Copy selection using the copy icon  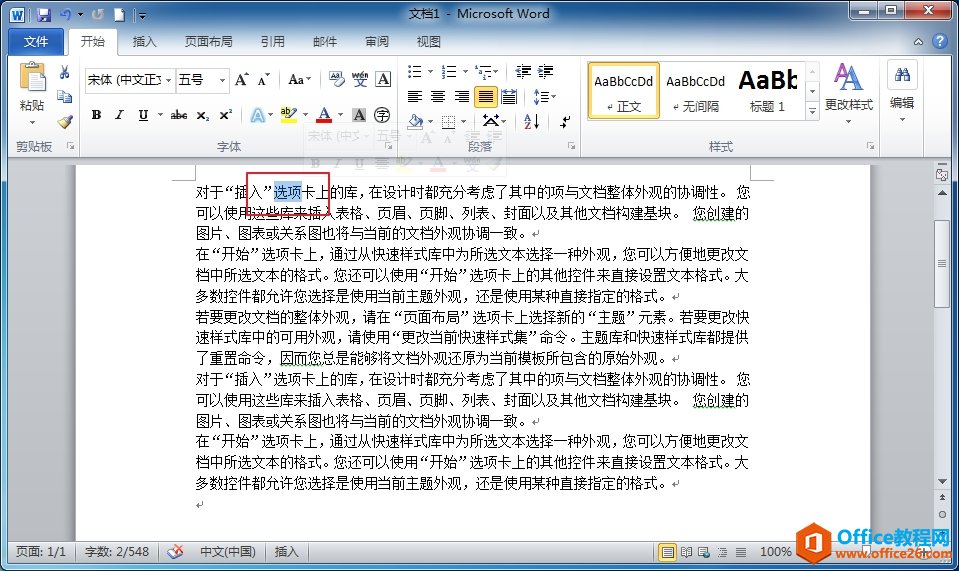click(x=64, y=97)
